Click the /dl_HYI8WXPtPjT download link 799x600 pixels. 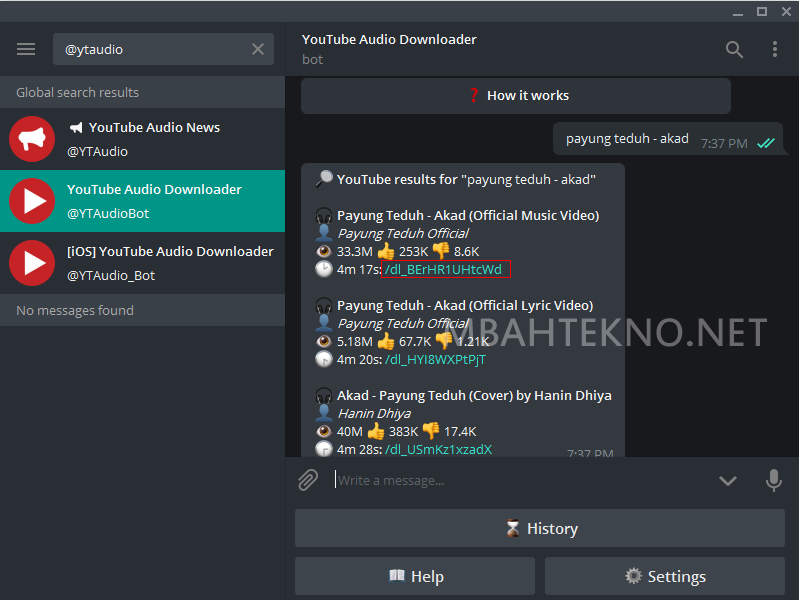[x=435, y=359]
